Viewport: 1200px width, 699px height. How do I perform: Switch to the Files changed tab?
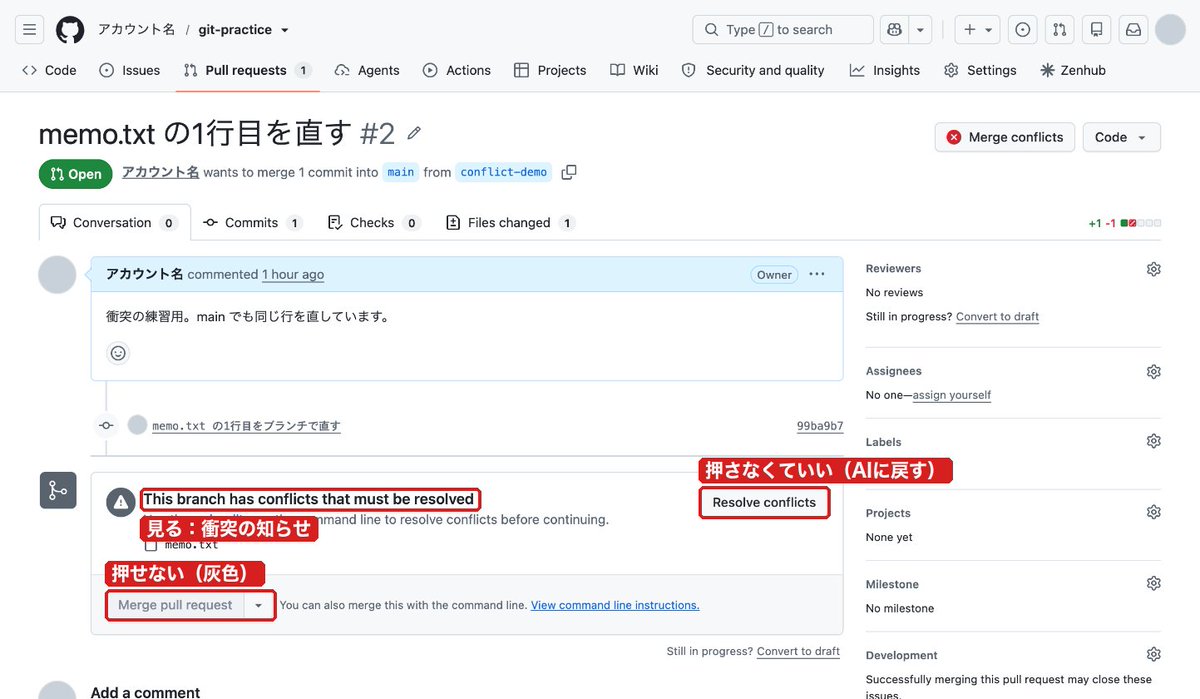[510, 223]
